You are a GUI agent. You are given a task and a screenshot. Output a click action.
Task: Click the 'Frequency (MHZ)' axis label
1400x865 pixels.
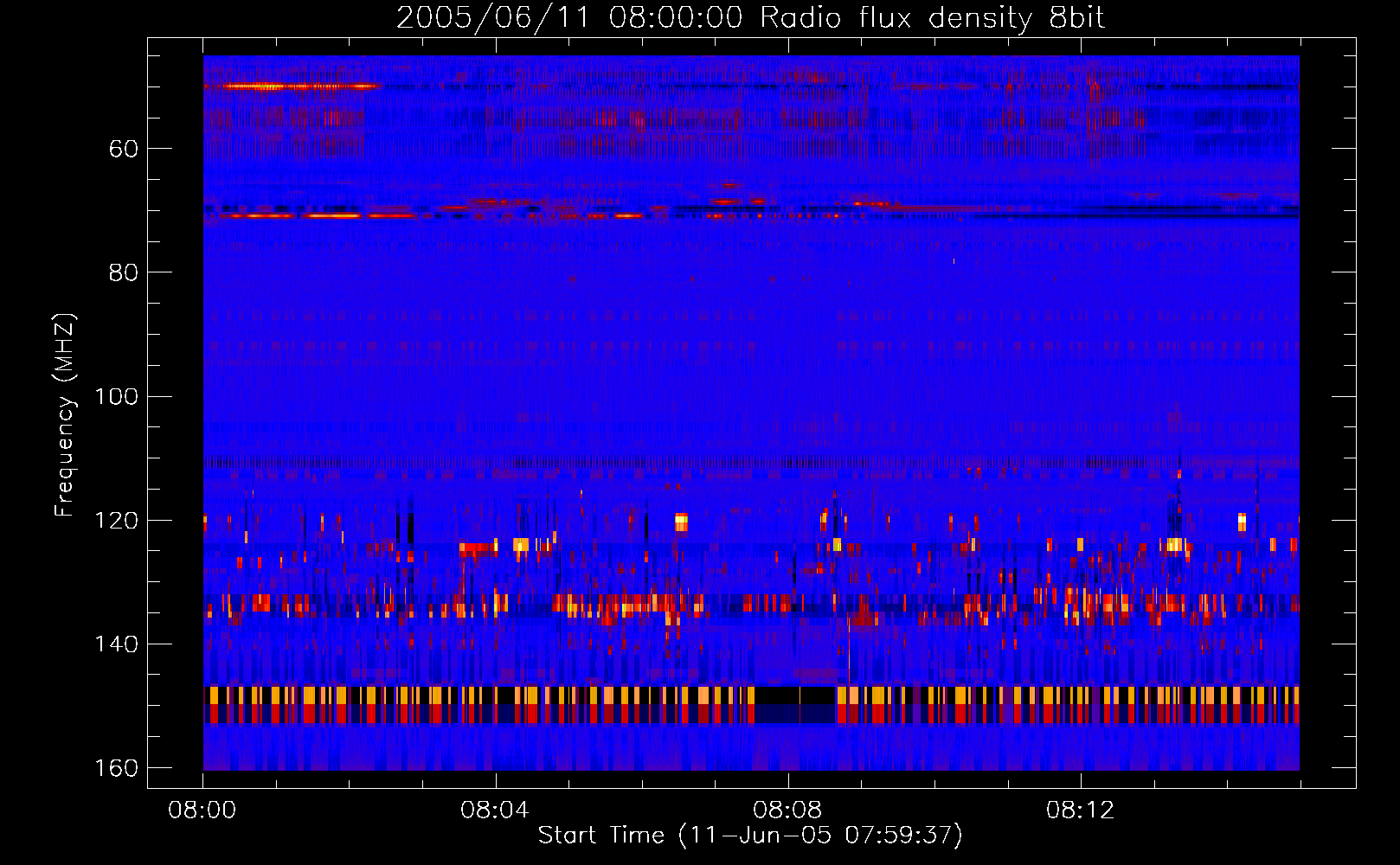pos(65,414)
